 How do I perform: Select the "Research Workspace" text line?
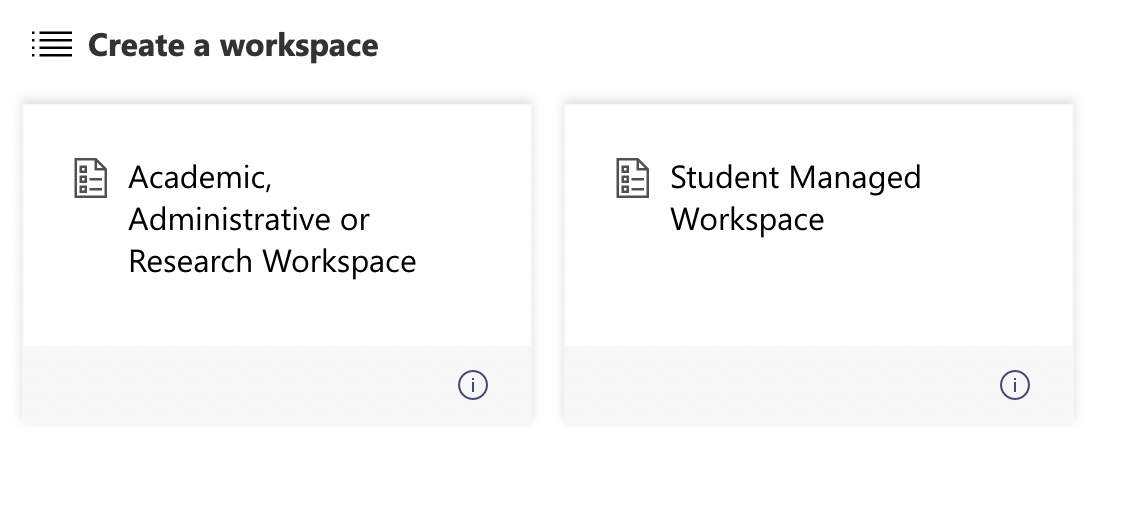point(272,261)
